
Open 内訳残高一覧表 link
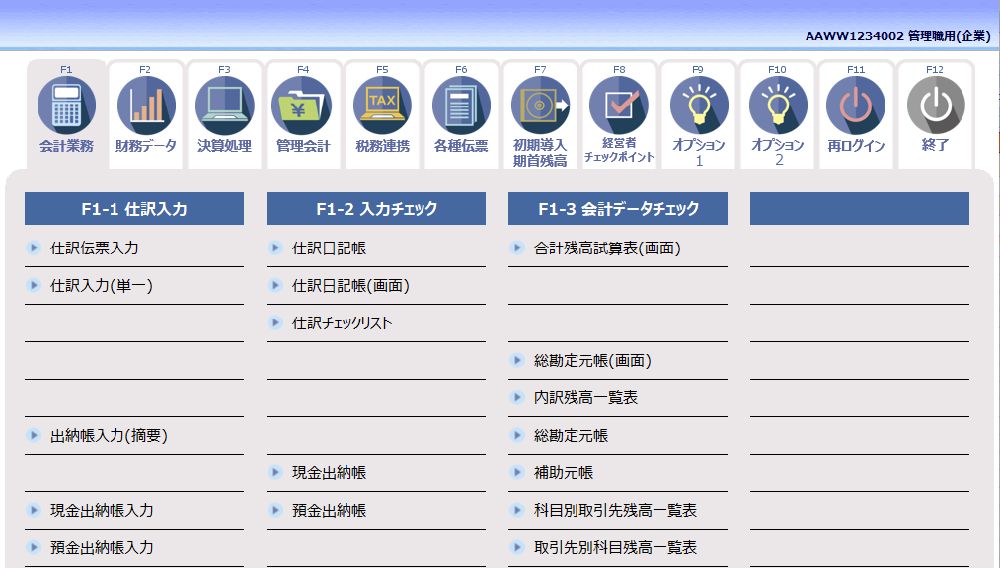[585, 398]
